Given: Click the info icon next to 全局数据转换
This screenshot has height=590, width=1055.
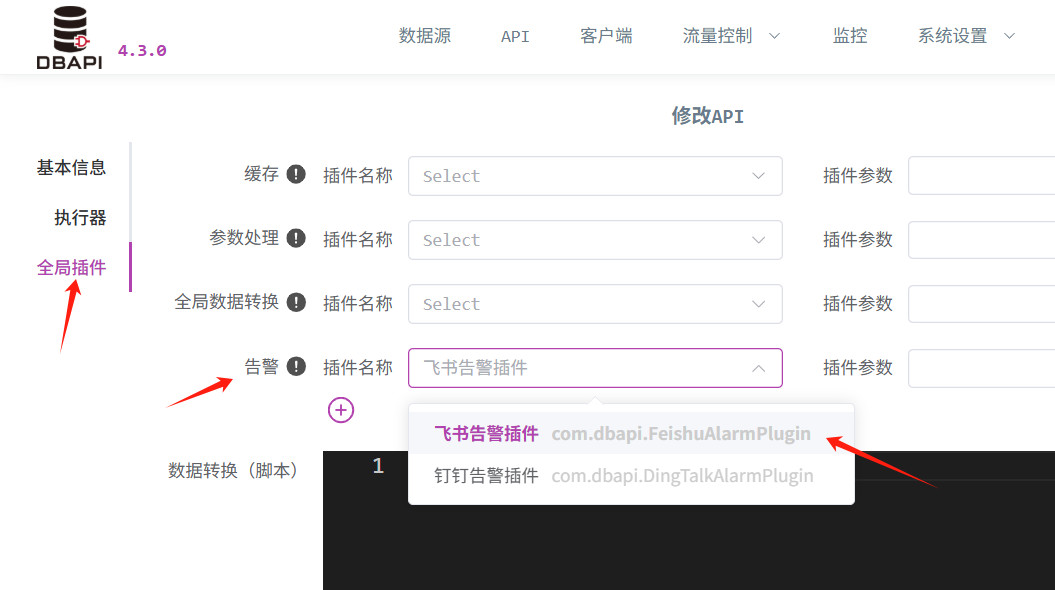Looking at the screenshot, I should coord(296,302).
